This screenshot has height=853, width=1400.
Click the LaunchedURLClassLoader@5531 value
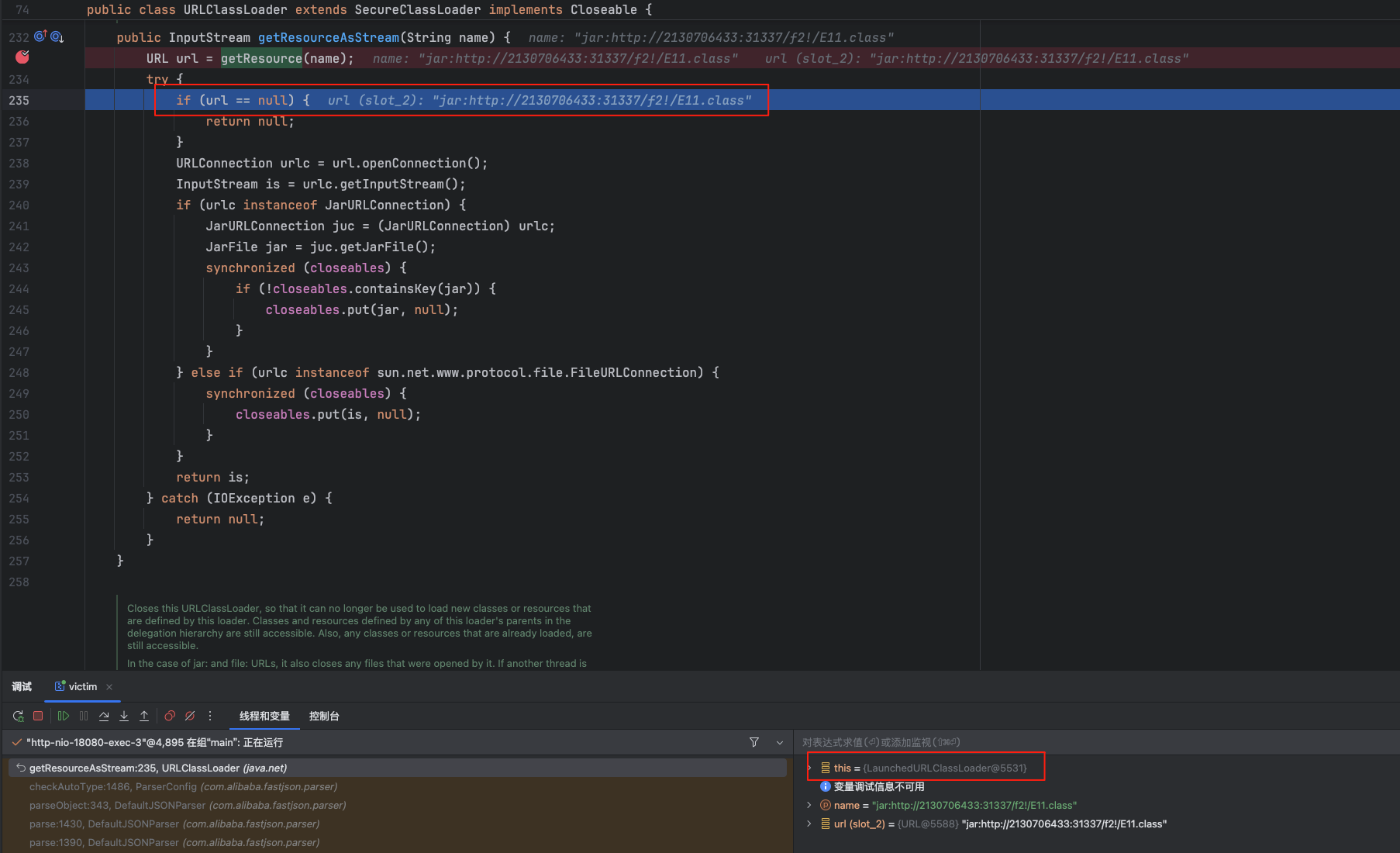pos(944,768)
